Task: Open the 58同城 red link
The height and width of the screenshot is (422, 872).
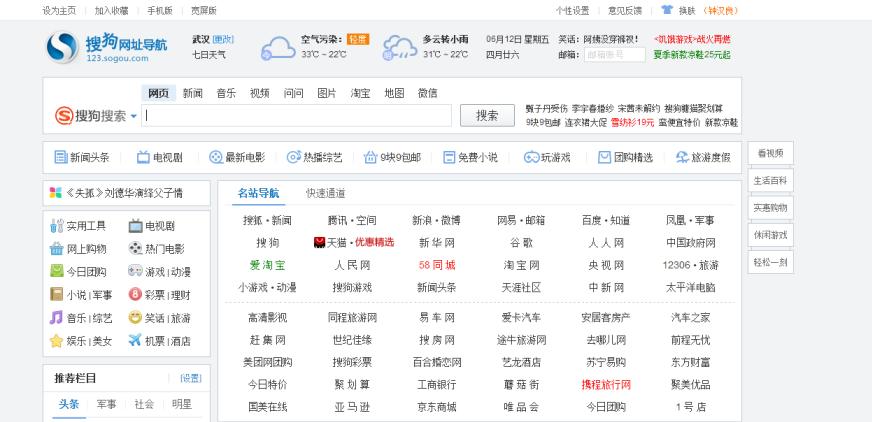Action: (x=437, y=265)
